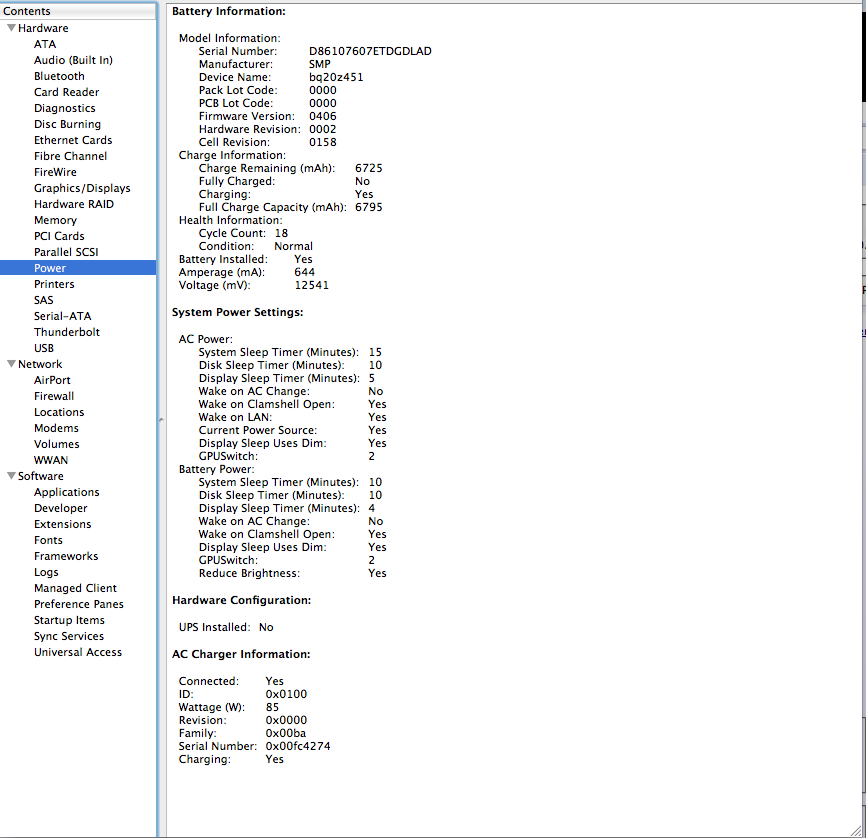866x838 pixels.
Task: Click the Cycle Count value 18
Action: pyautogui.click(x=281, y=234)
